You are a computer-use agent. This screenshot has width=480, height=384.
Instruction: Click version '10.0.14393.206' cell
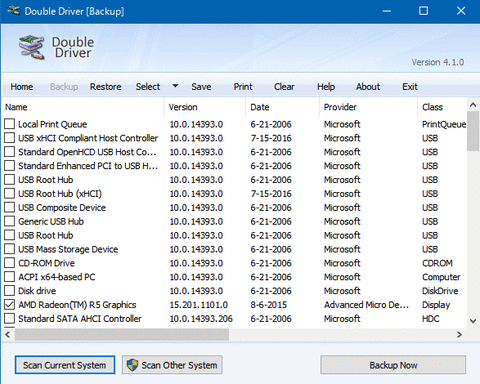click(201, 318)
